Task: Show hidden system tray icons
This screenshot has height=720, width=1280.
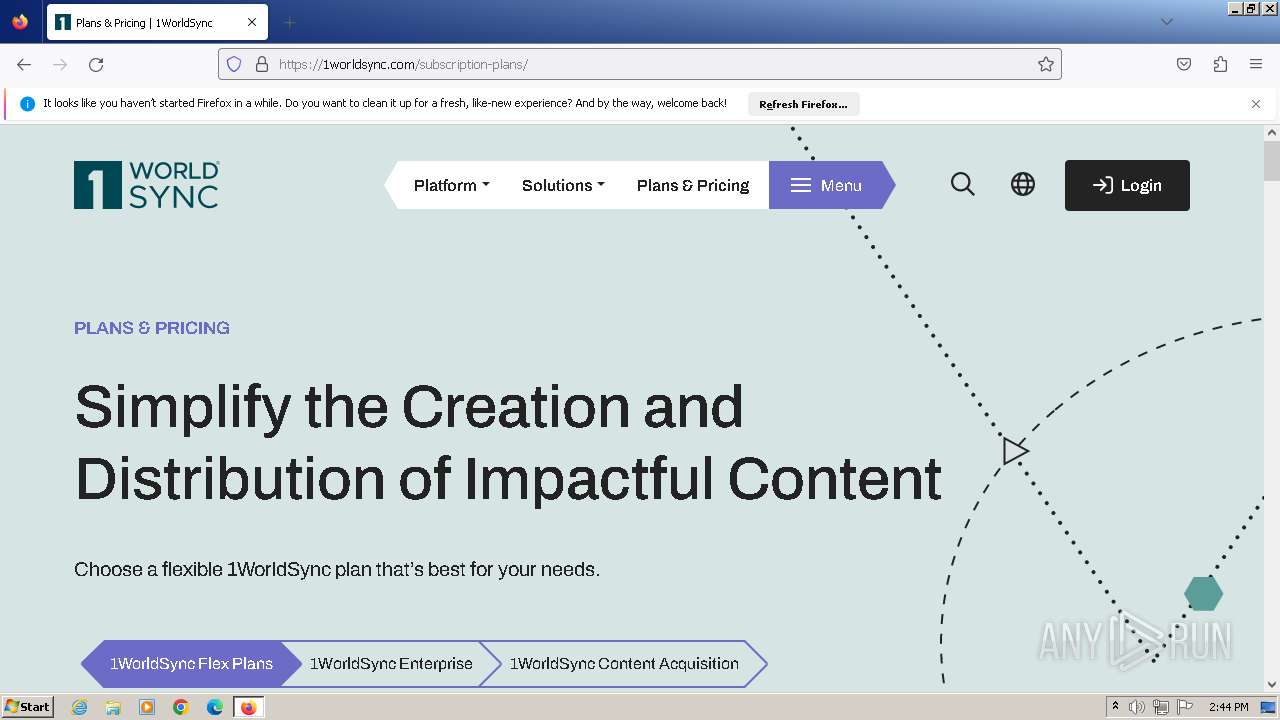Action: pyautogui.click(x=1116, y=707)
